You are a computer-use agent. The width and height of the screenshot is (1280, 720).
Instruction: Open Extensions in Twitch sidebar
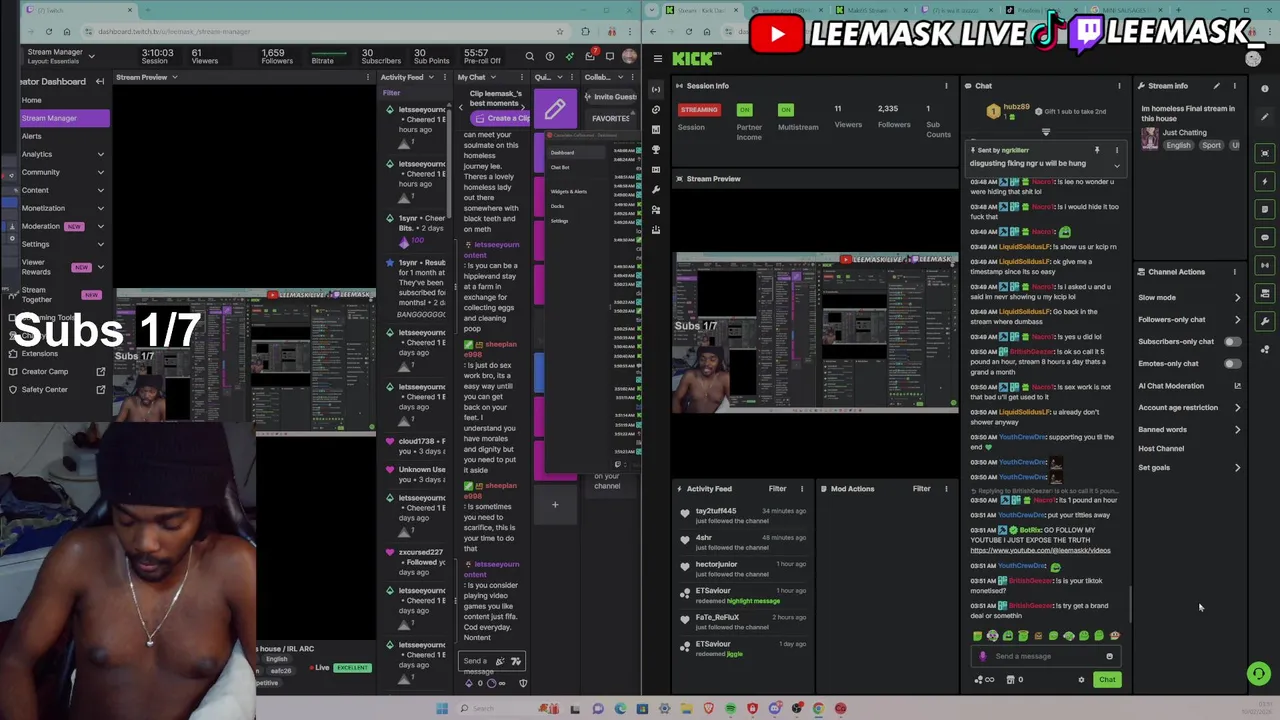coord(40,354)
